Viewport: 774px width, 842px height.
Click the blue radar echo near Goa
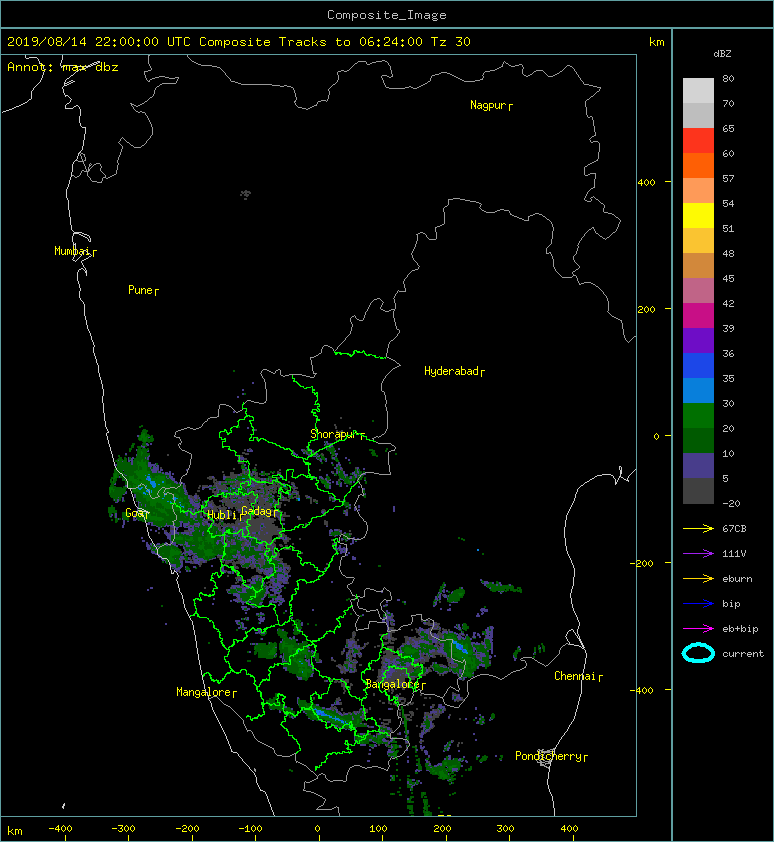152,483
